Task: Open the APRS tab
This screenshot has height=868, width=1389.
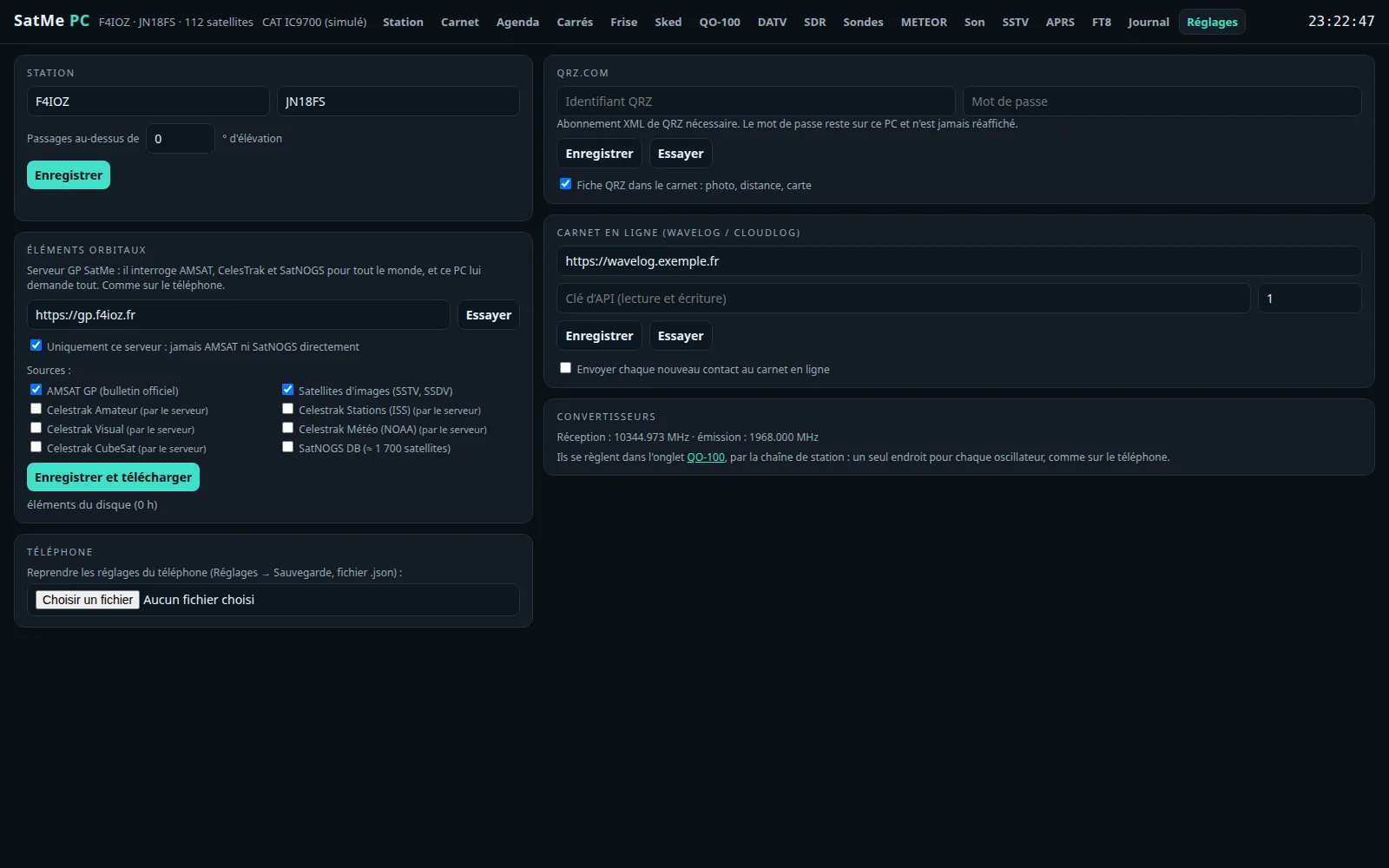Action: pyautogui.click(x=1060, y=22)
